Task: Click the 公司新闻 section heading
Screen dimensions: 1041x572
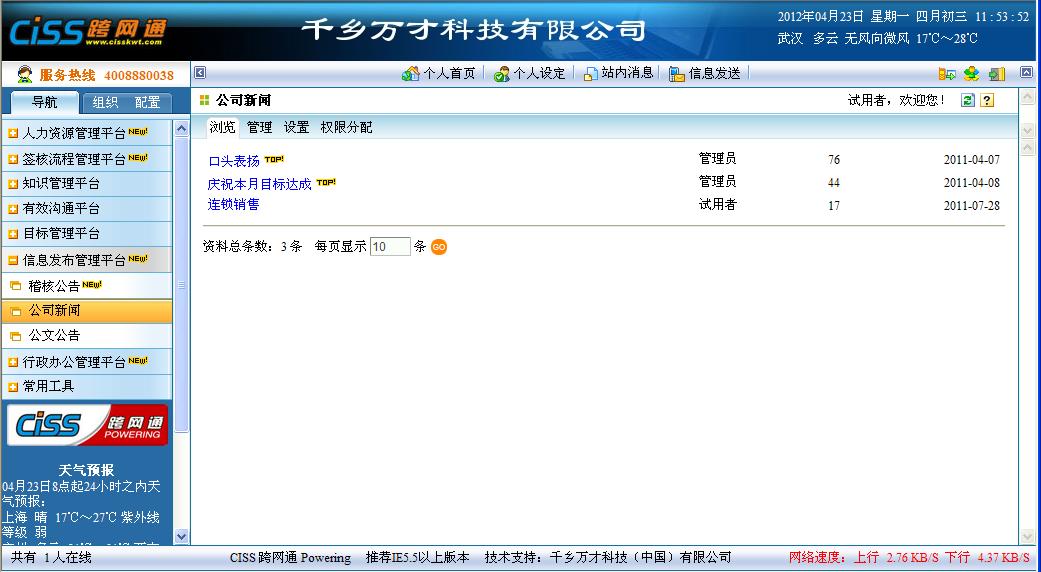Action: [x=243, y=100]
